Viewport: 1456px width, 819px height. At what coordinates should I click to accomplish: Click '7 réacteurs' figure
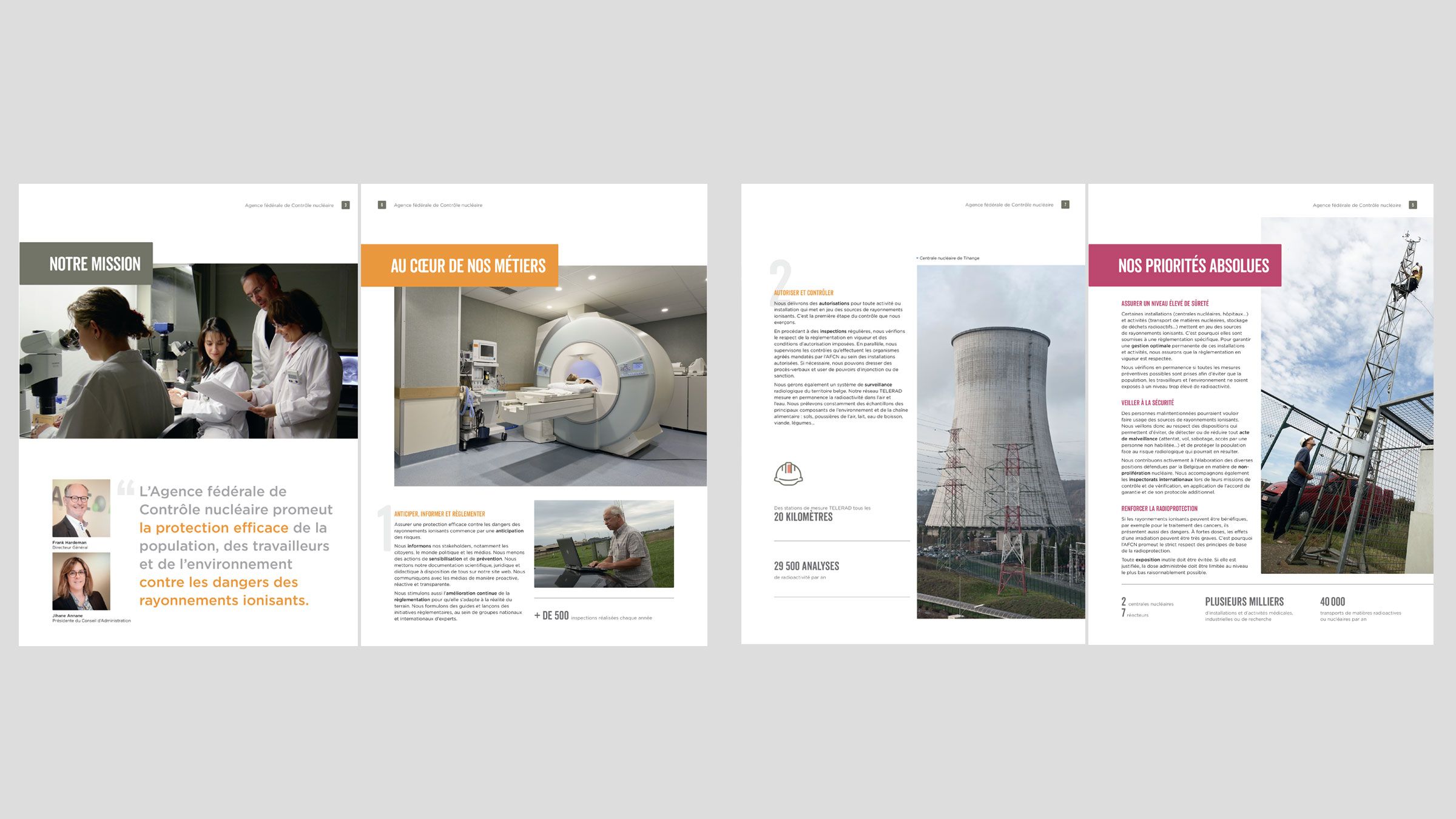coord(1134,613)
